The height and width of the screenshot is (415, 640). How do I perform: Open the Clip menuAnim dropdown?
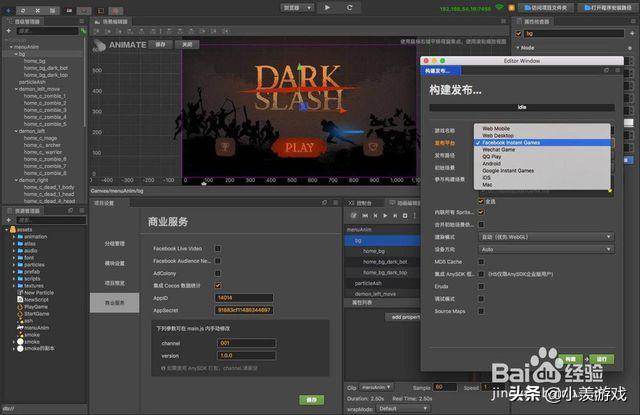376,387
